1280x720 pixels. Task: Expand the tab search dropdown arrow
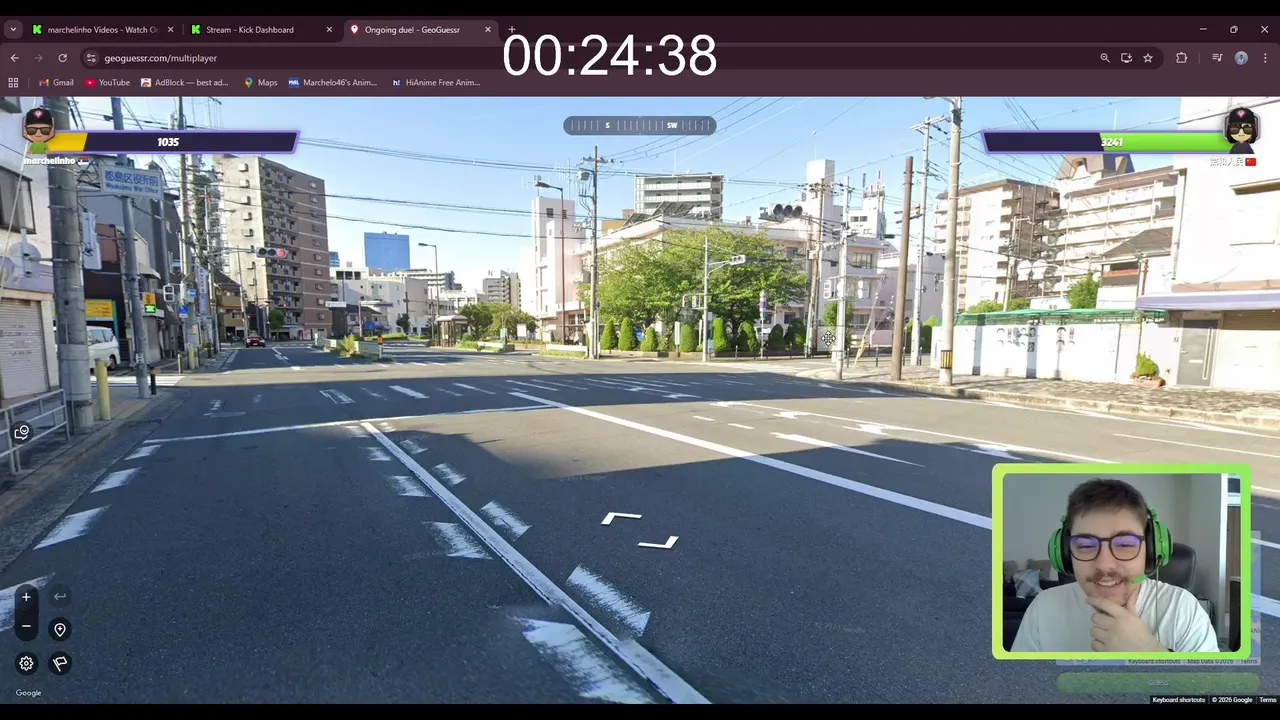coord(13,30)
